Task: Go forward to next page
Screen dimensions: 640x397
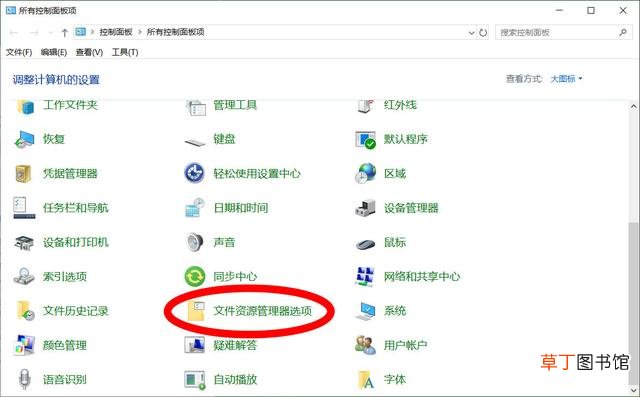Action: click(34, 33)
